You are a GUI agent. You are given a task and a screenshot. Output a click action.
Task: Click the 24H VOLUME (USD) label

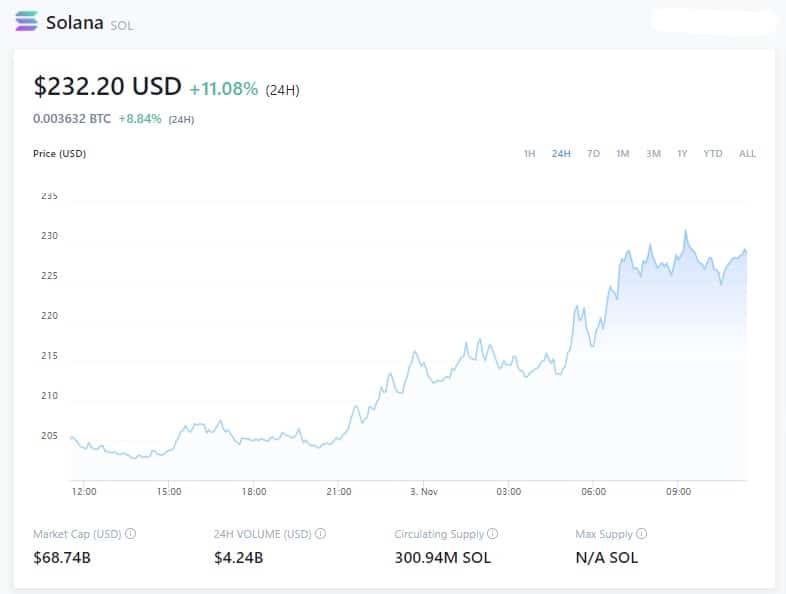[x=263, y=534]
